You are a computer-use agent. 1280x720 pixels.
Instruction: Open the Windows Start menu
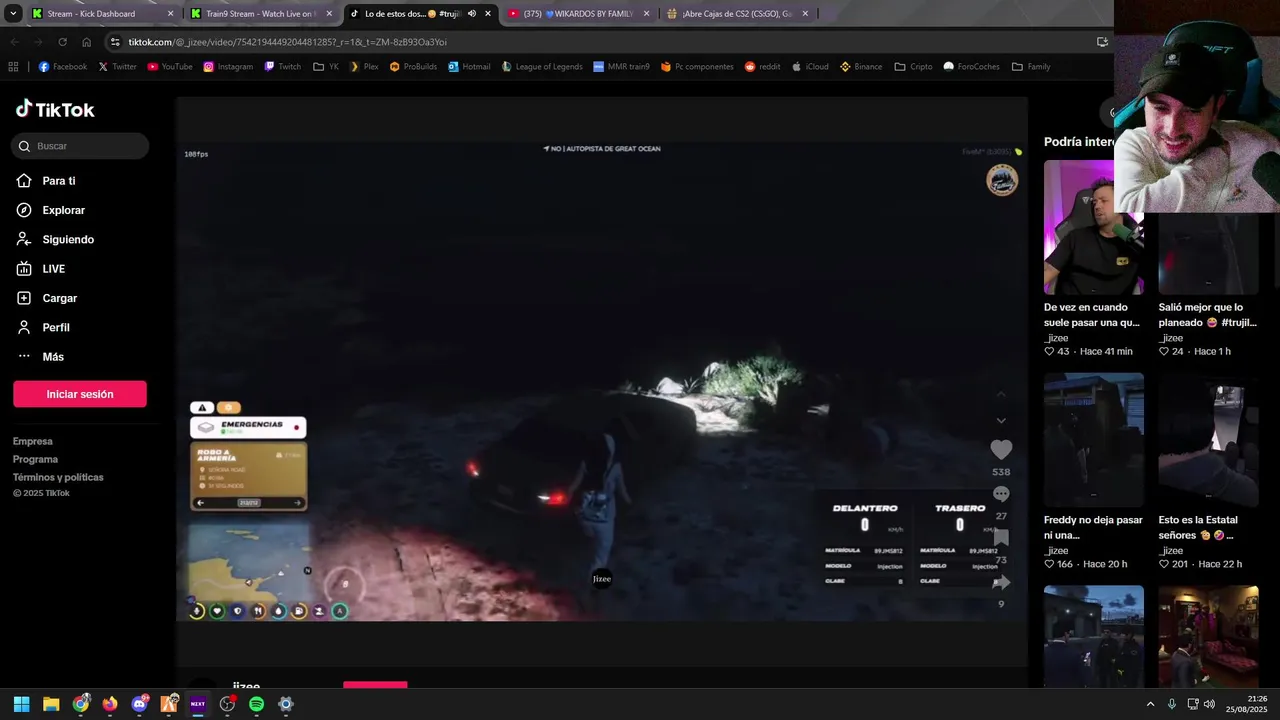[21, 704]
